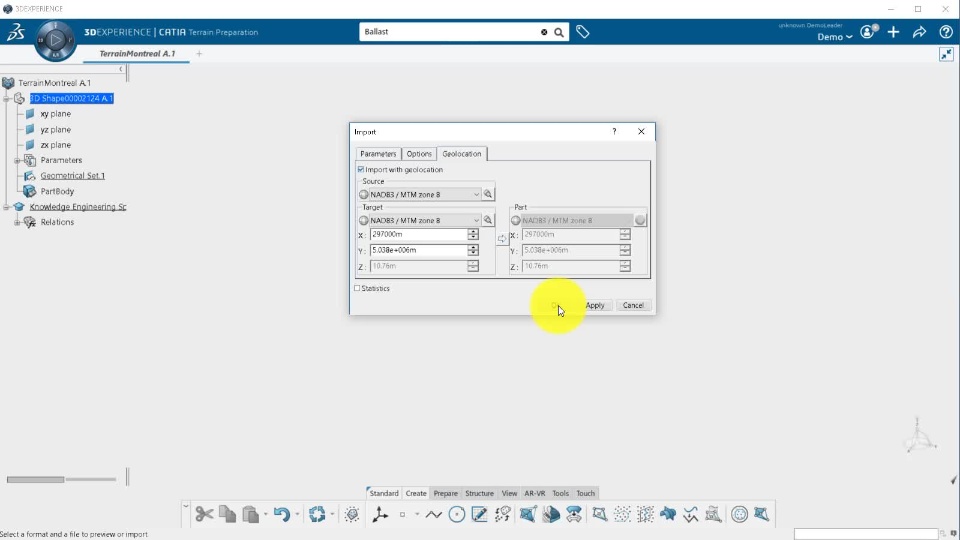Click the plus add icon in header
This screenshot has height=540, width=960.
pyautogui.click(x=893, y=32)
